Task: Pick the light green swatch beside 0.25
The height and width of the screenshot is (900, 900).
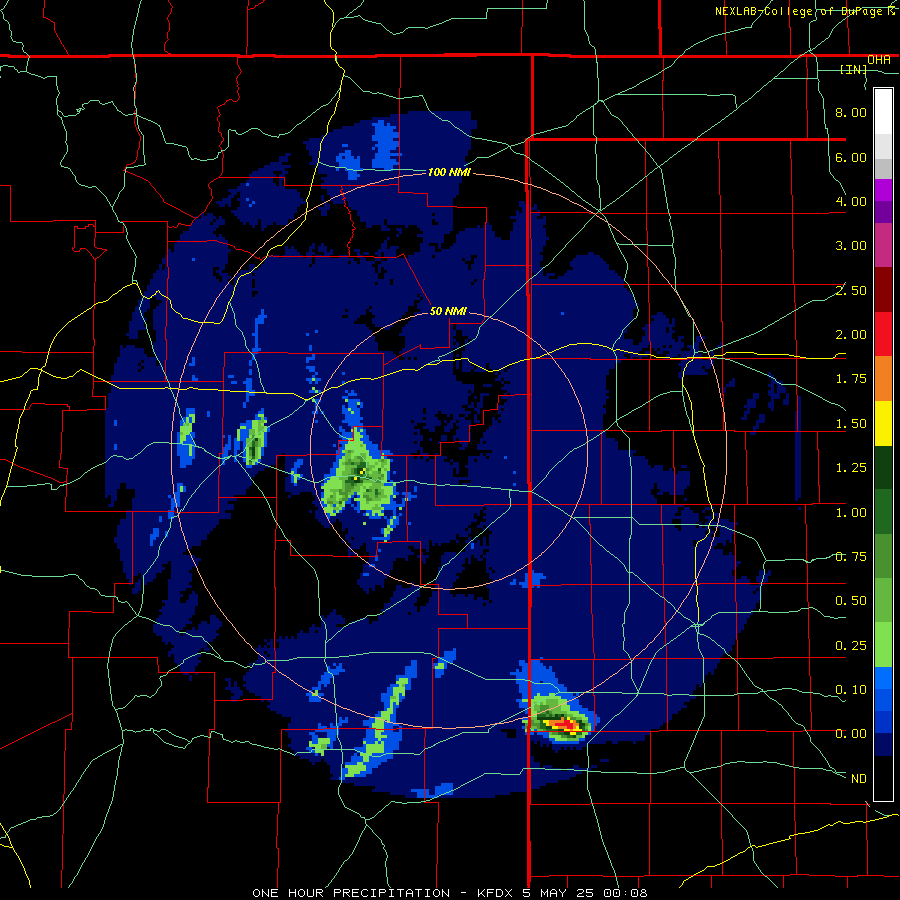Action: [x=883, y=645]
